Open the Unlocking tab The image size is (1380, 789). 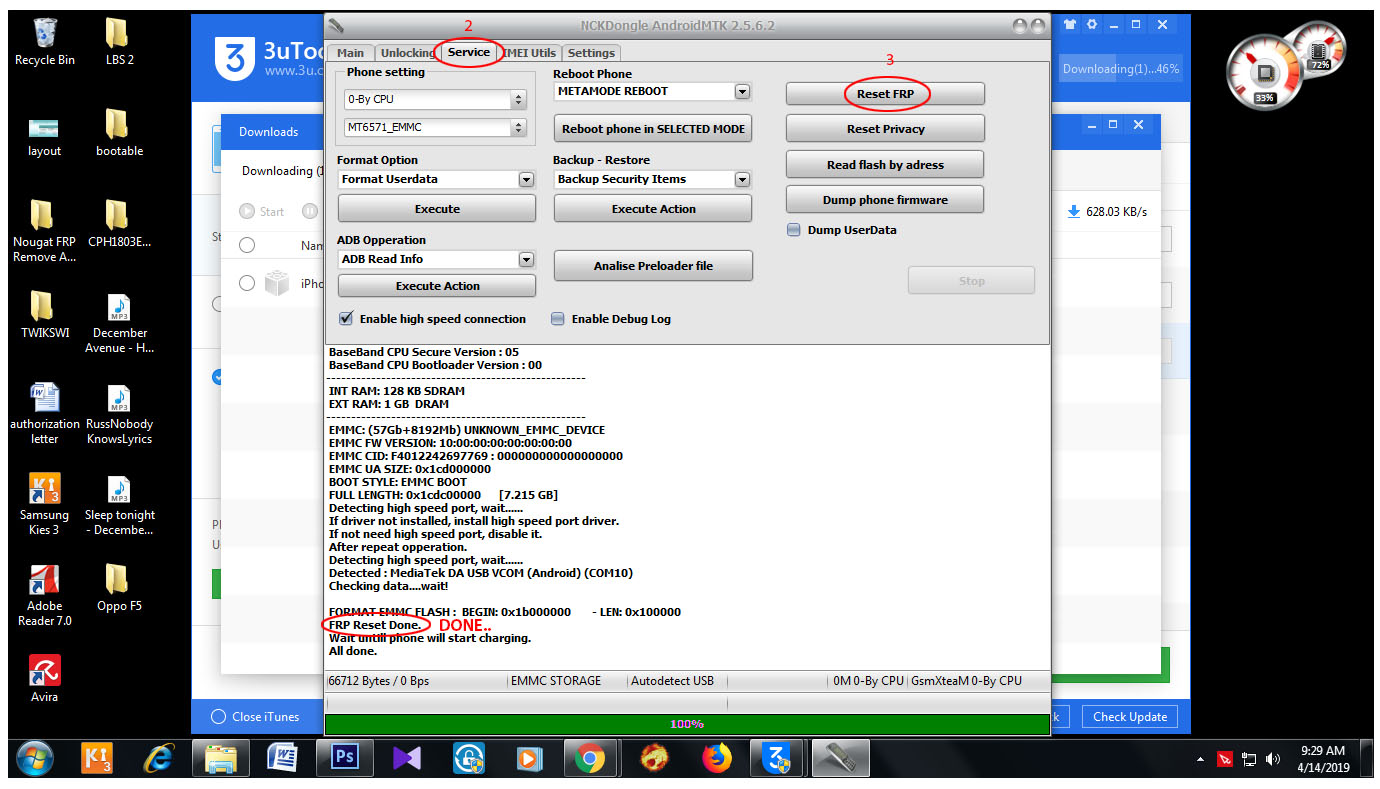(408, 53)
